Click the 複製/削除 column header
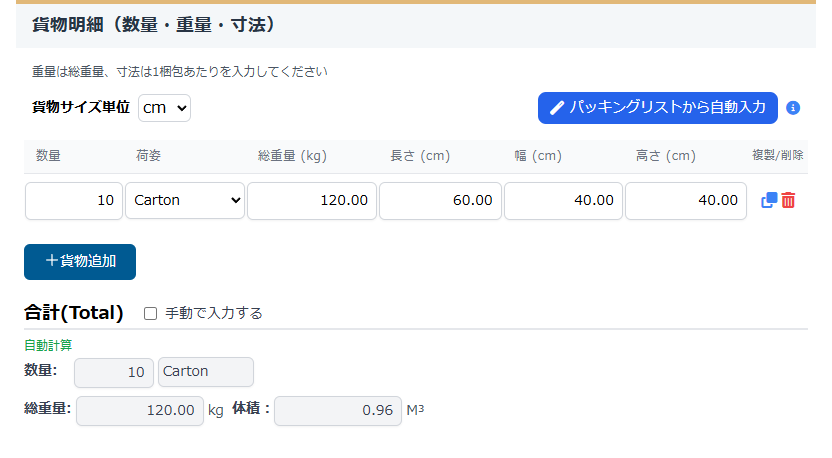832x458 pixels. coord(777,155)
